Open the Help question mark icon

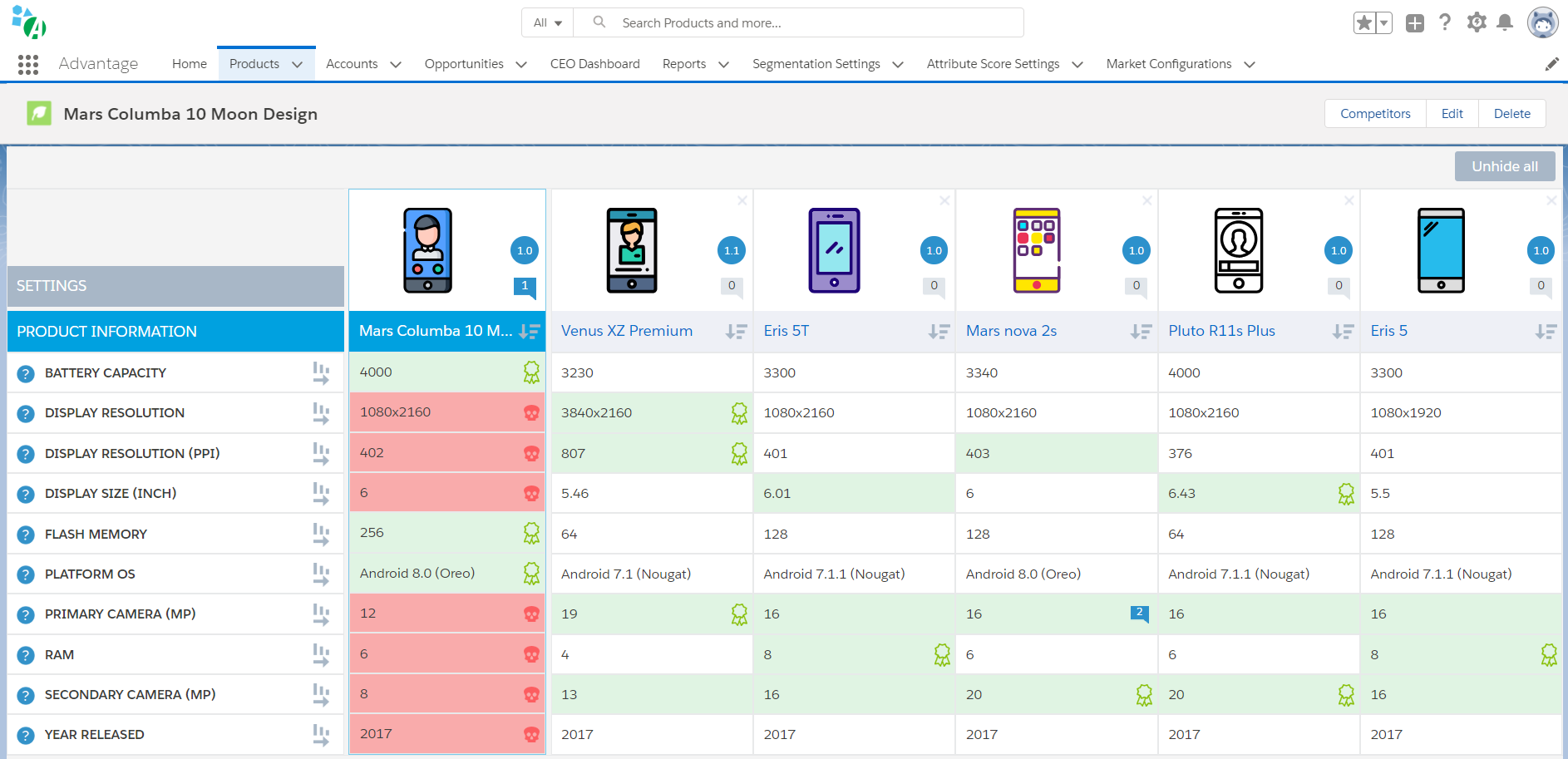point(1445,22)
